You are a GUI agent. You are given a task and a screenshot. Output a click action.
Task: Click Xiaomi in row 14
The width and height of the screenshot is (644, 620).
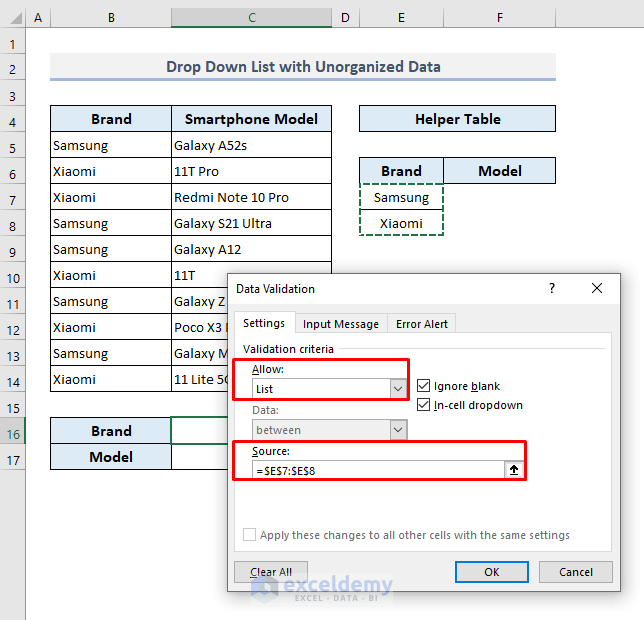[111, 379]
